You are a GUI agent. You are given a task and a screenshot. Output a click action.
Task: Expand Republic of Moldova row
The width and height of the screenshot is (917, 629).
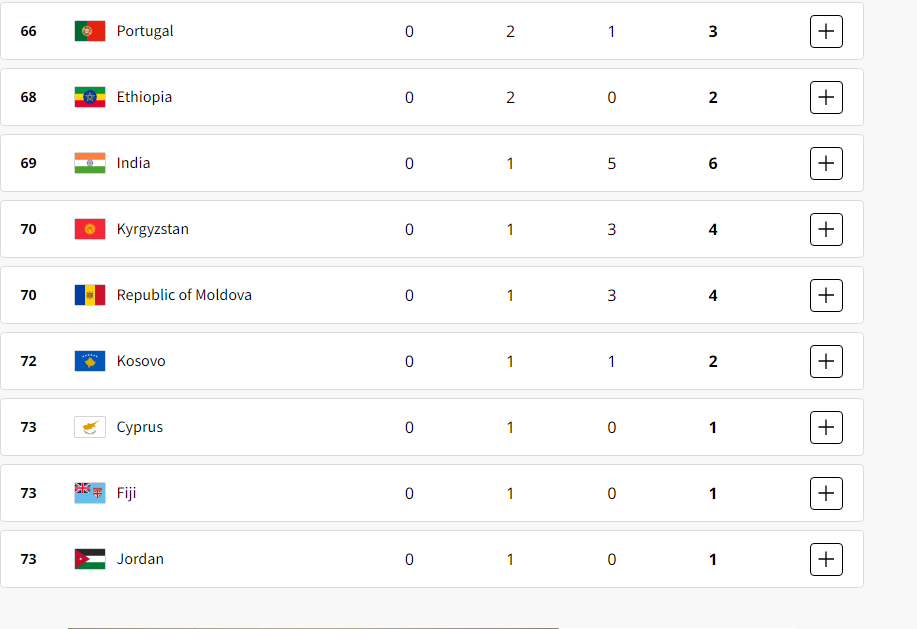pos(826,295)
